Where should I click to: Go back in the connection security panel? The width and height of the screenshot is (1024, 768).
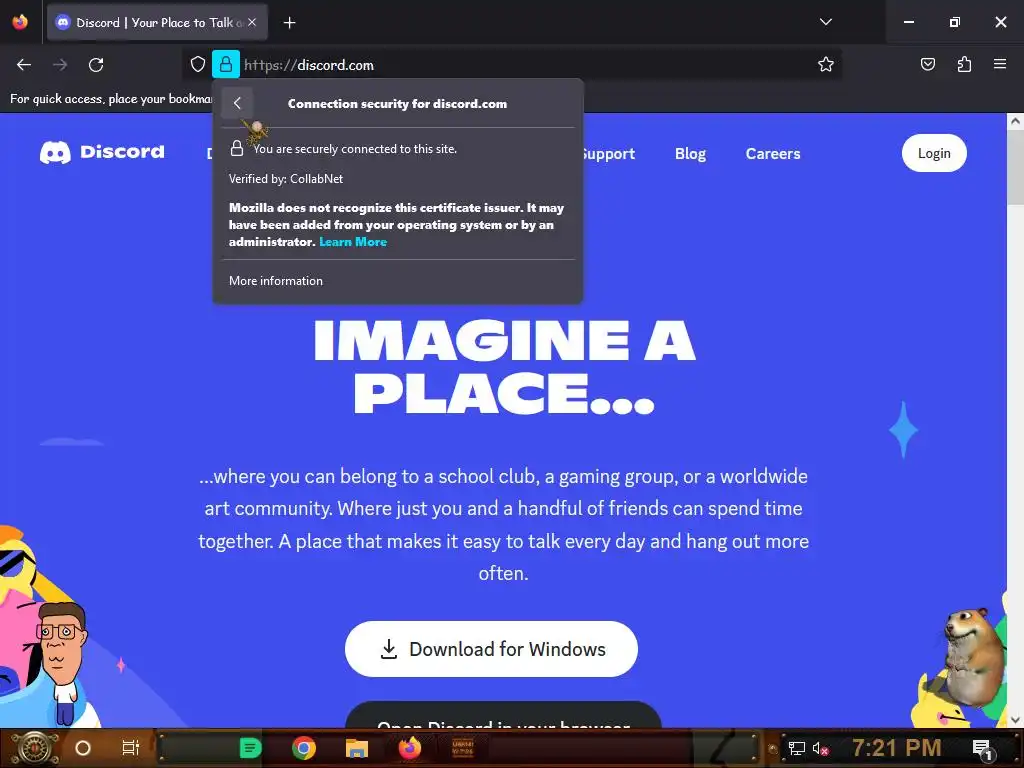tap(237, 103)
